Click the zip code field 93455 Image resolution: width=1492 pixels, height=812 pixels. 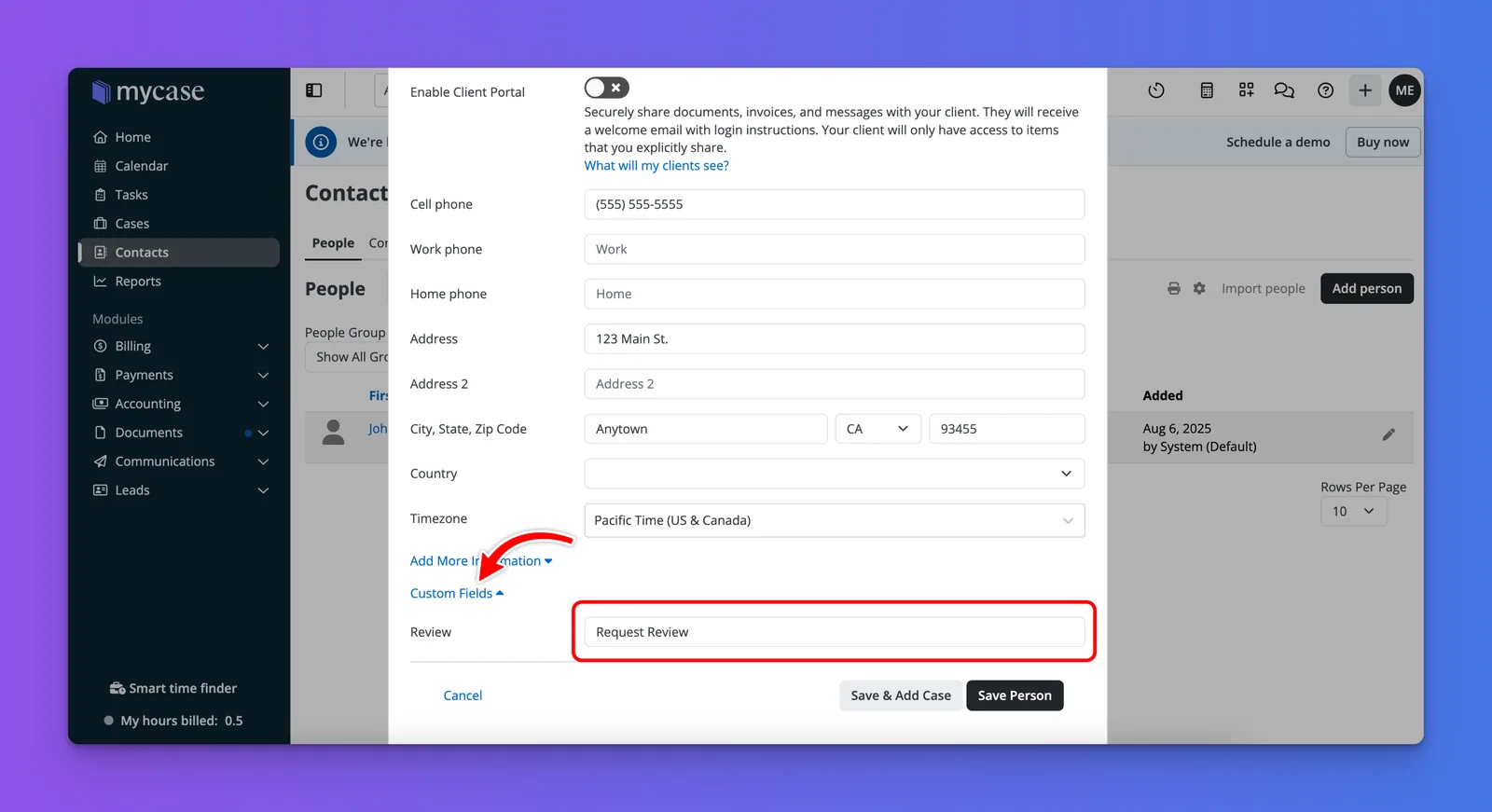(x=1007, y=429)
